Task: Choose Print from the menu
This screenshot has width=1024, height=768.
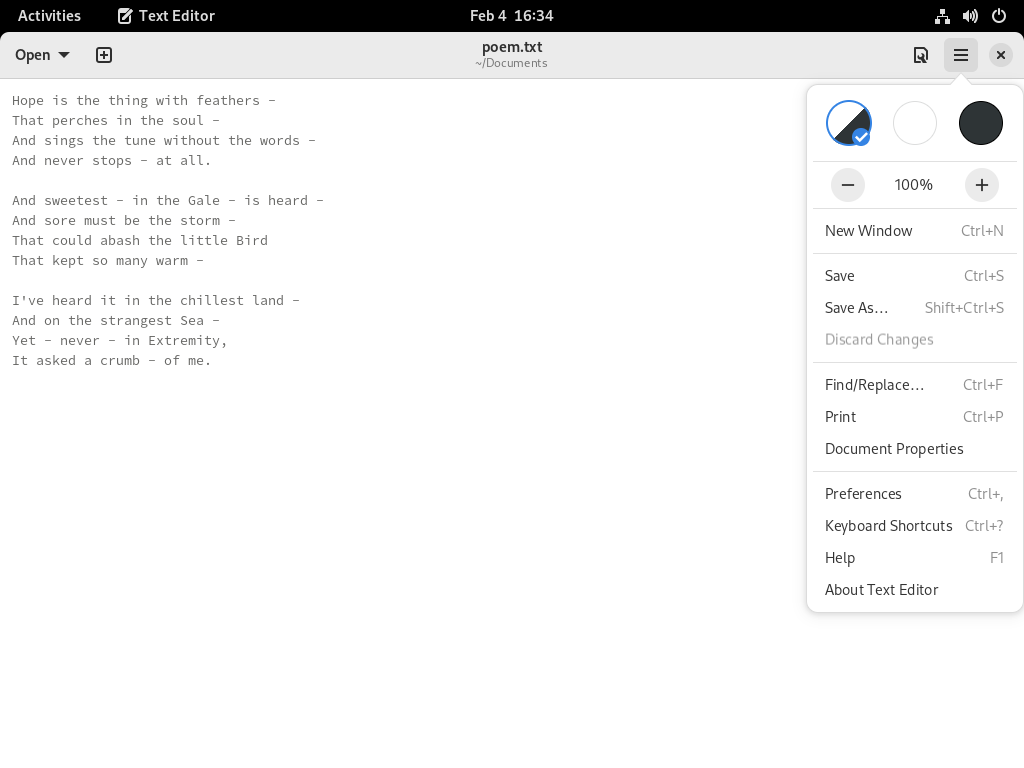Action: [x=914, y=417]
